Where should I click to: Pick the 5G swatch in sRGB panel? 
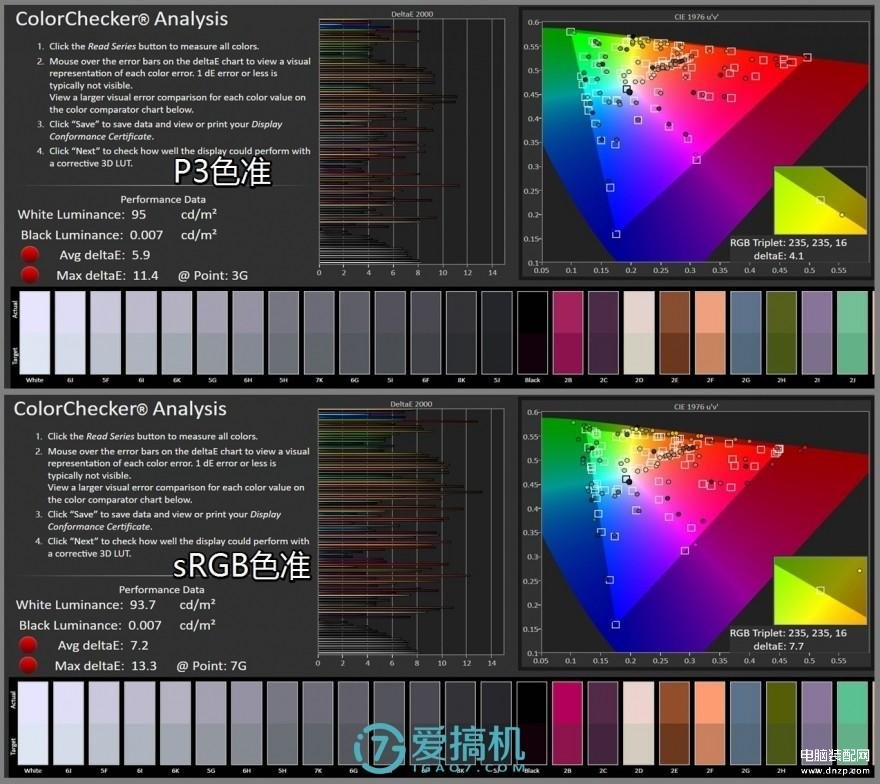211,723
